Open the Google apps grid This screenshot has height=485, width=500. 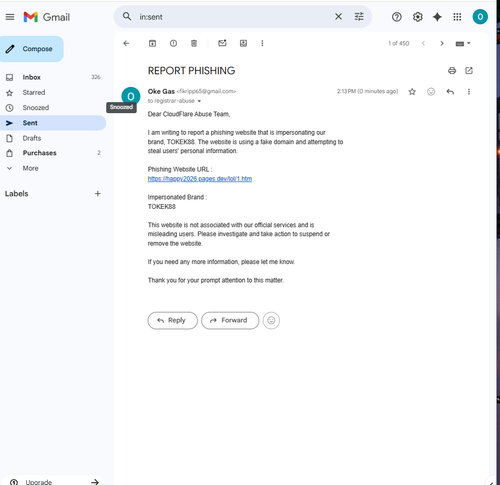pos(457,17)
